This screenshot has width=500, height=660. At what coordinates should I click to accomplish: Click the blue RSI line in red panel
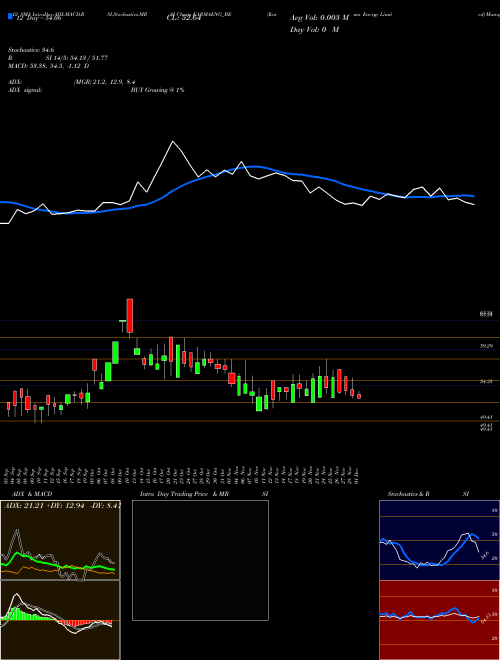click(429, 615)
